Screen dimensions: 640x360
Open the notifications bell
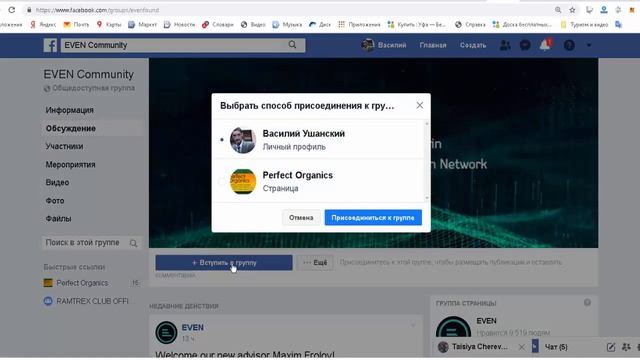click(545, 45)
